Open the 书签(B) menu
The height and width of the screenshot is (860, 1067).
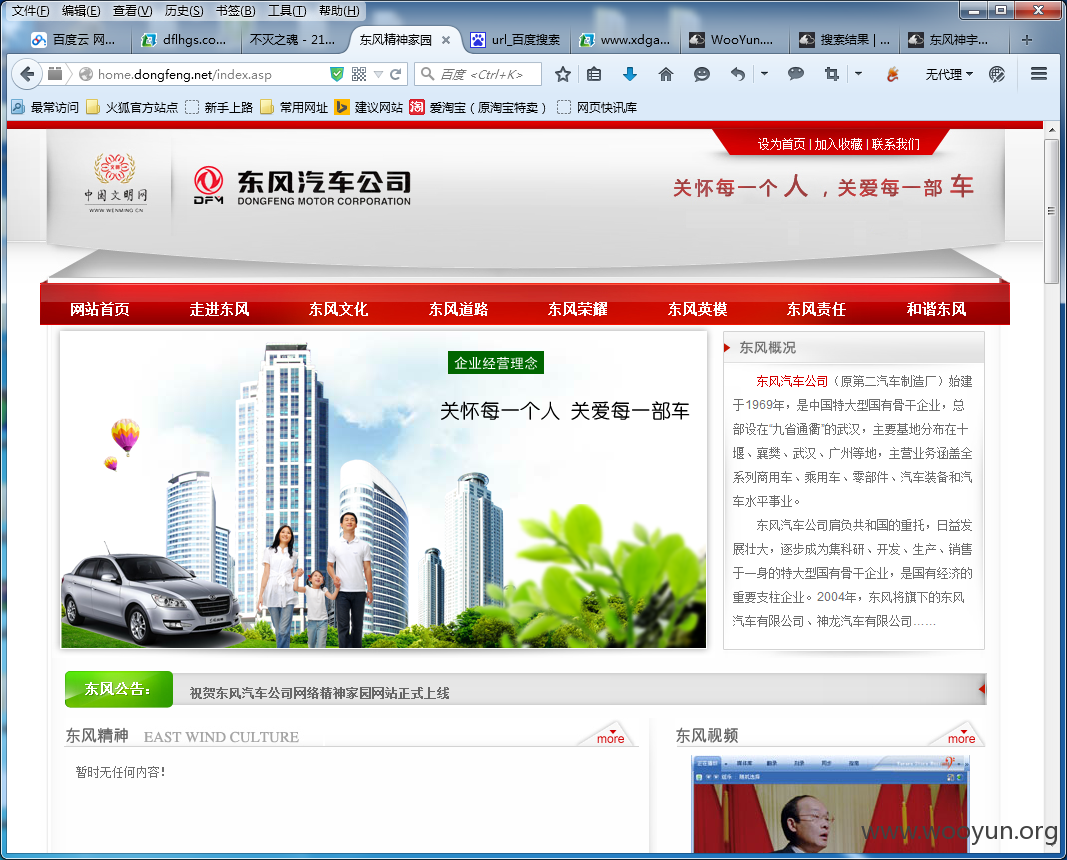pos(235,11)
